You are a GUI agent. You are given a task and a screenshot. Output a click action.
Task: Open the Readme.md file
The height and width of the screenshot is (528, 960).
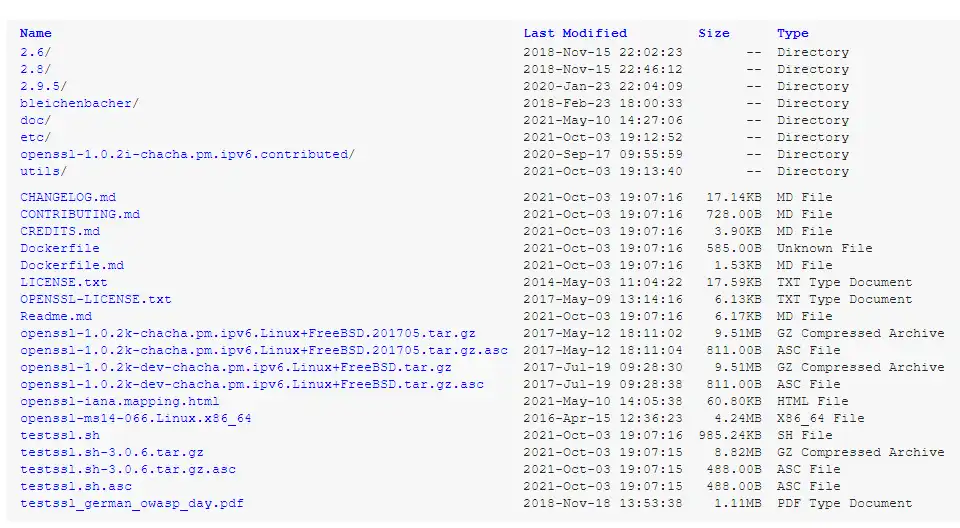[x=56, y=316]
